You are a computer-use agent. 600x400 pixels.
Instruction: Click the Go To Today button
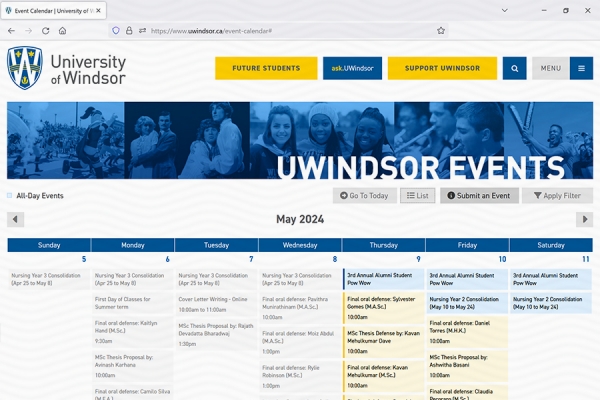[x=364, y=196]
